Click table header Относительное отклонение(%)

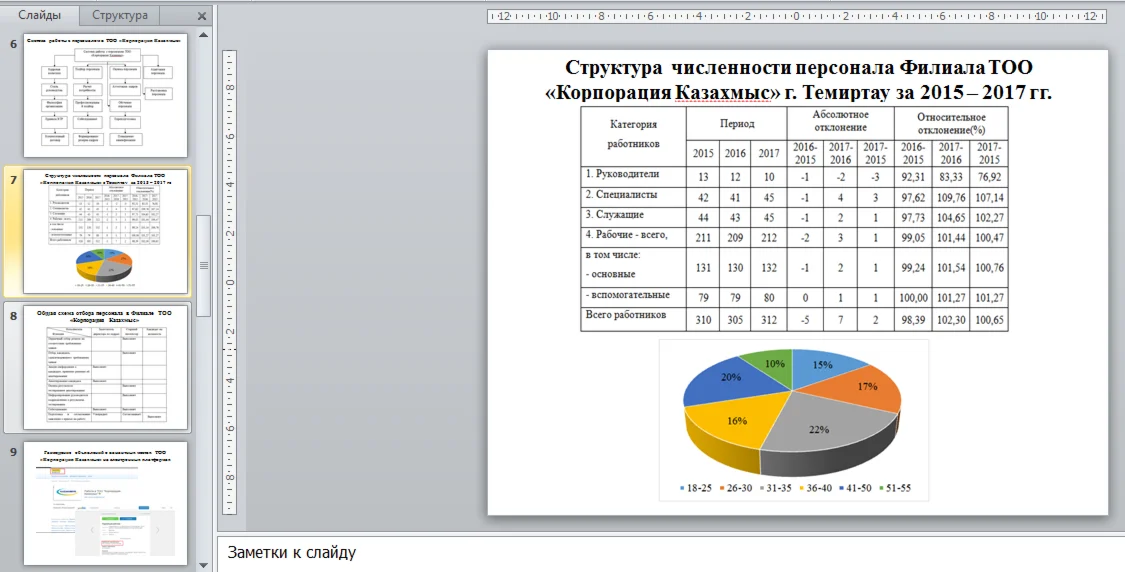coord(951,123)
